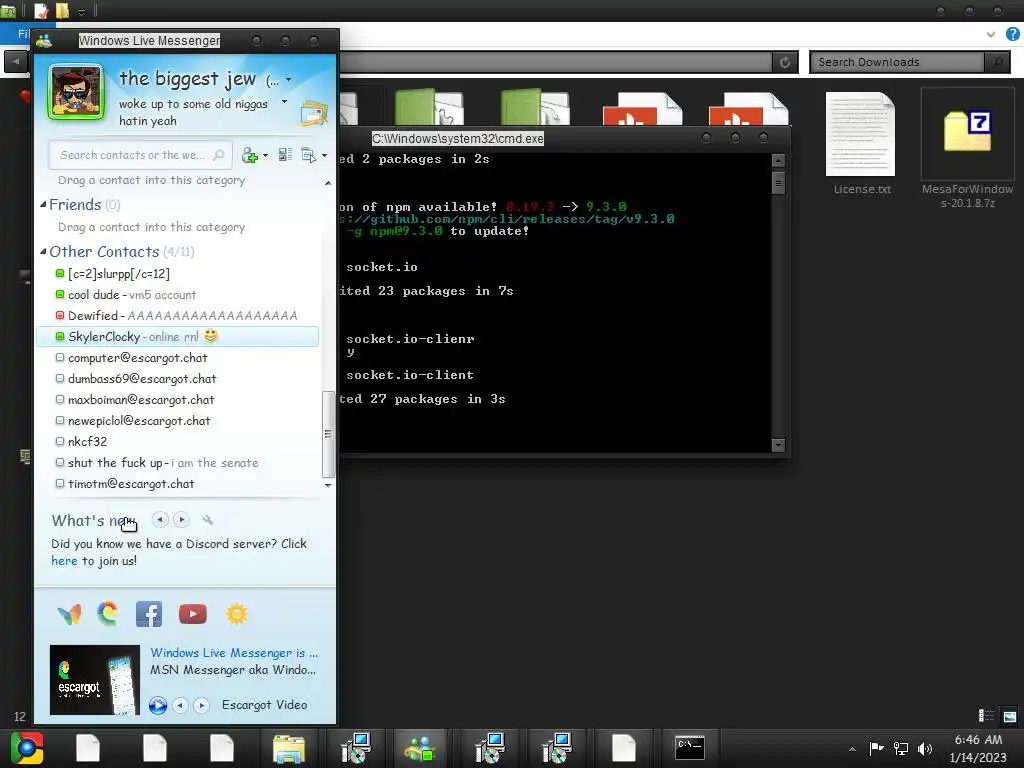Click the show menu icon in Messenger
1024x768 pixels.
[308, 155]
